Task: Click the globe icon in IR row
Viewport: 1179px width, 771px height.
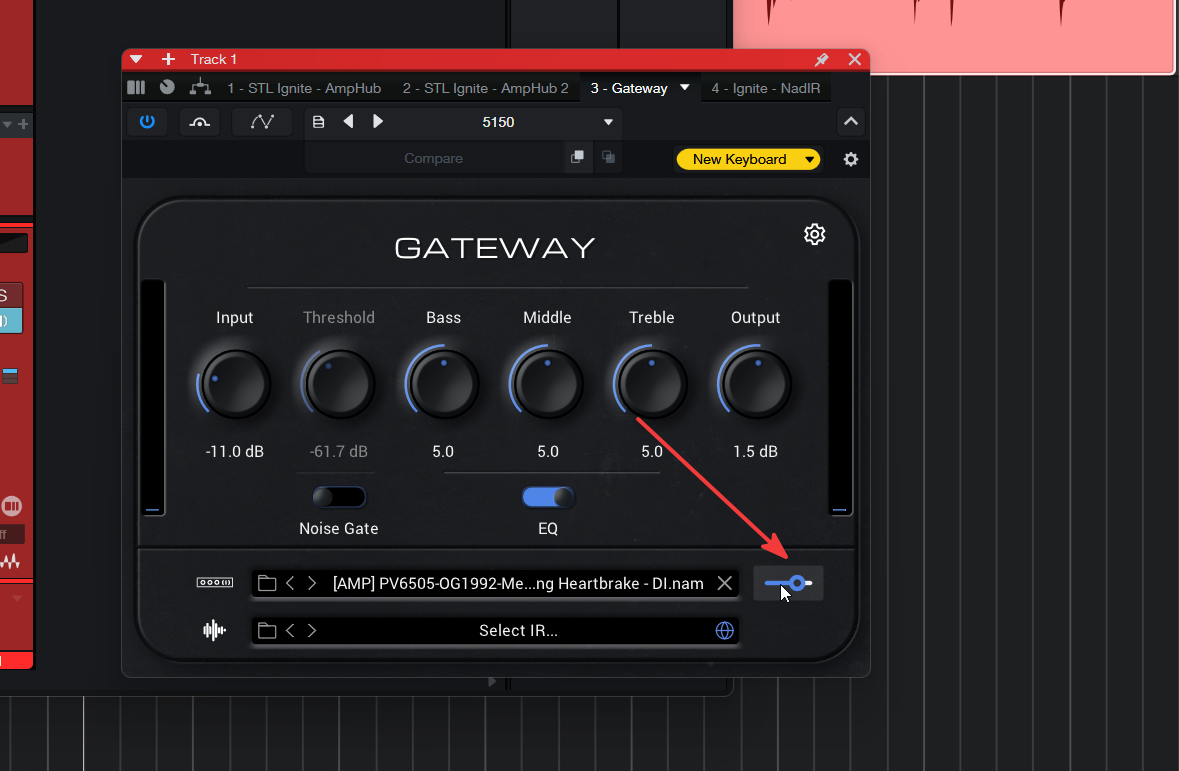Action: click(x=724, y=630)
